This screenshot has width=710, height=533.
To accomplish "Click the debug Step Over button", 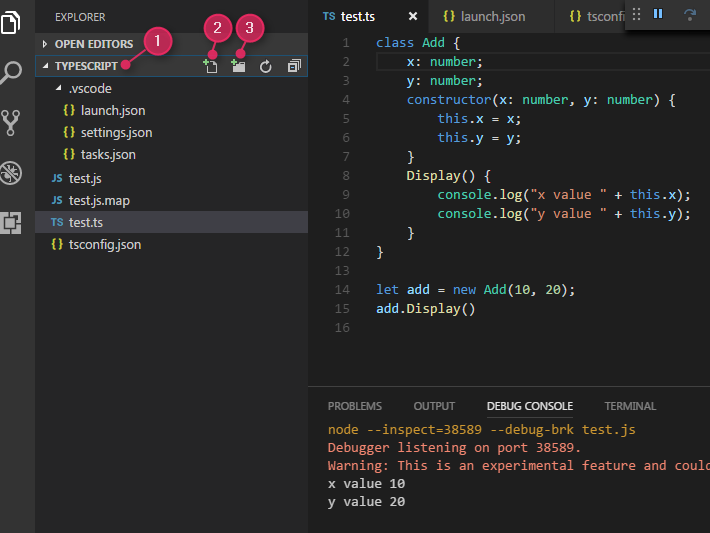I will coord(689,14).
